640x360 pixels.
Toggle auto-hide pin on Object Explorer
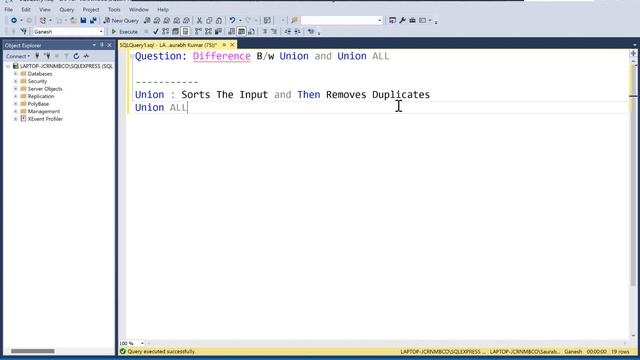click(x=102, y=45)
